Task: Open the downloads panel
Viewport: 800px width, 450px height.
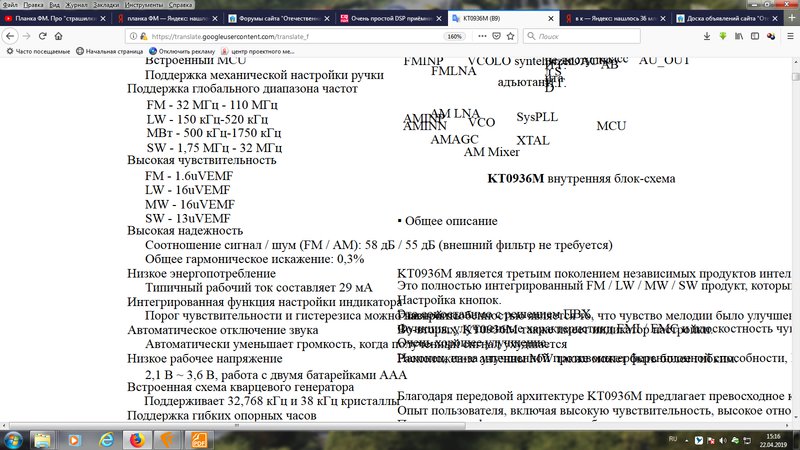Action: (707, 36)
